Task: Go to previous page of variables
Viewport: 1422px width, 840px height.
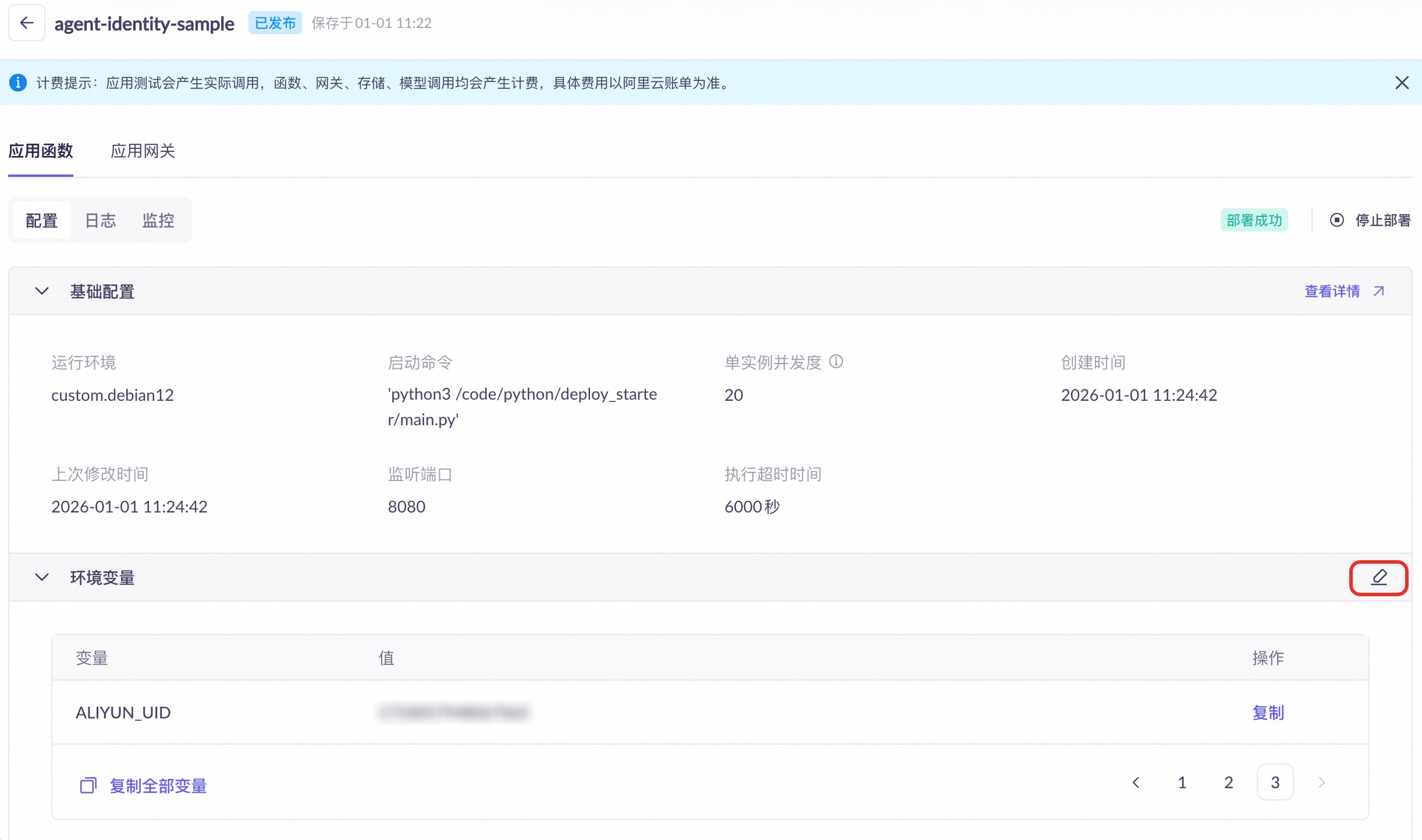Action: coord(1136,782)
